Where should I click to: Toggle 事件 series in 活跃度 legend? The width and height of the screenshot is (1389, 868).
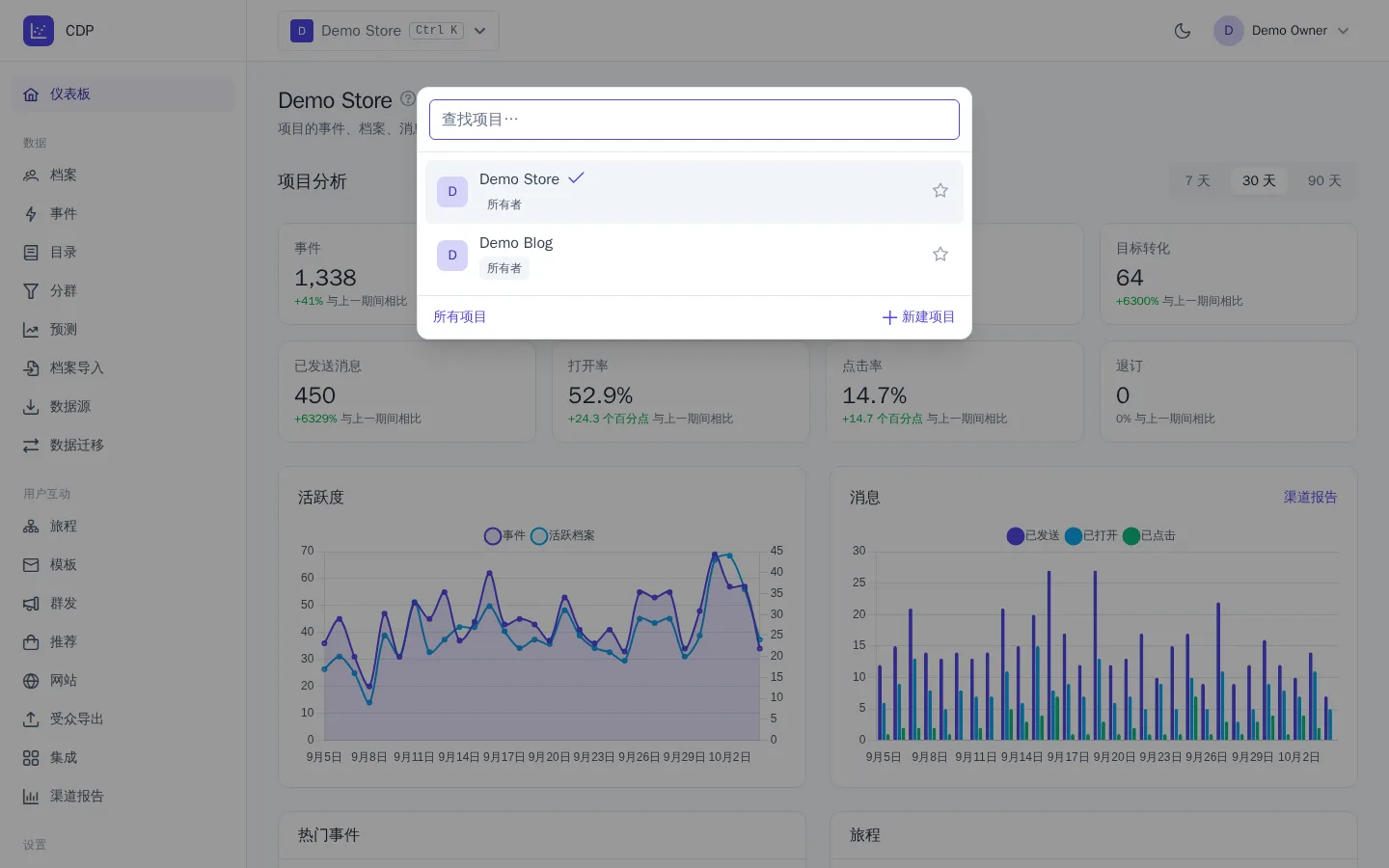tap(504, 535)
